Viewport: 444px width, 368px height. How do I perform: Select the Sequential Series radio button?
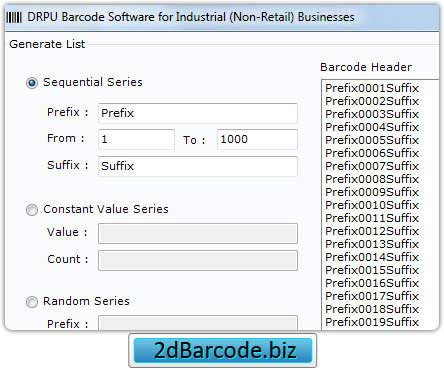[x=32, y=83]
